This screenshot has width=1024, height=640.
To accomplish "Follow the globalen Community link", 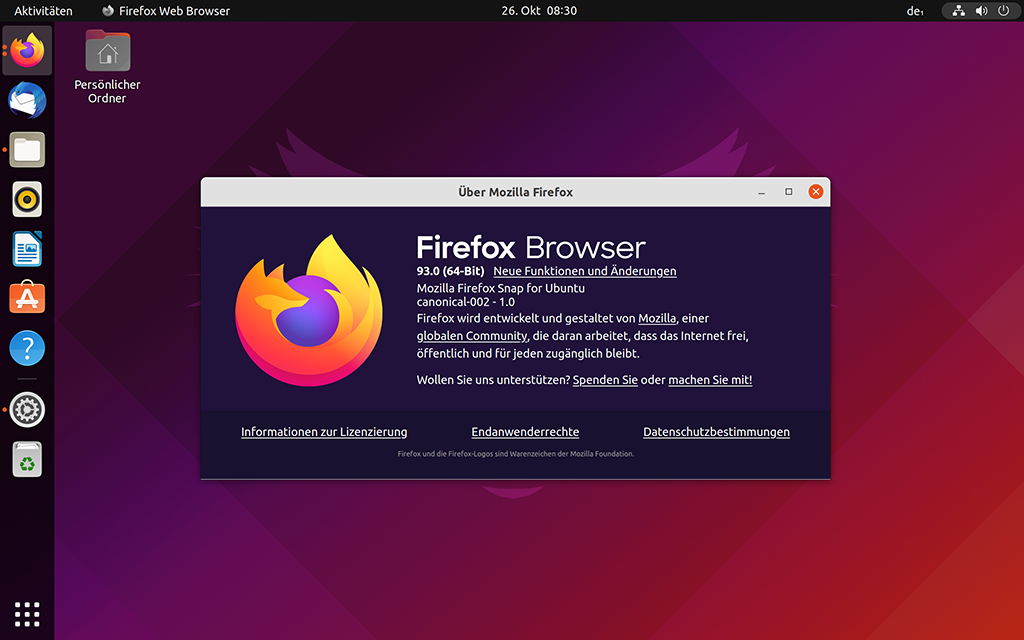I will 472,336.
